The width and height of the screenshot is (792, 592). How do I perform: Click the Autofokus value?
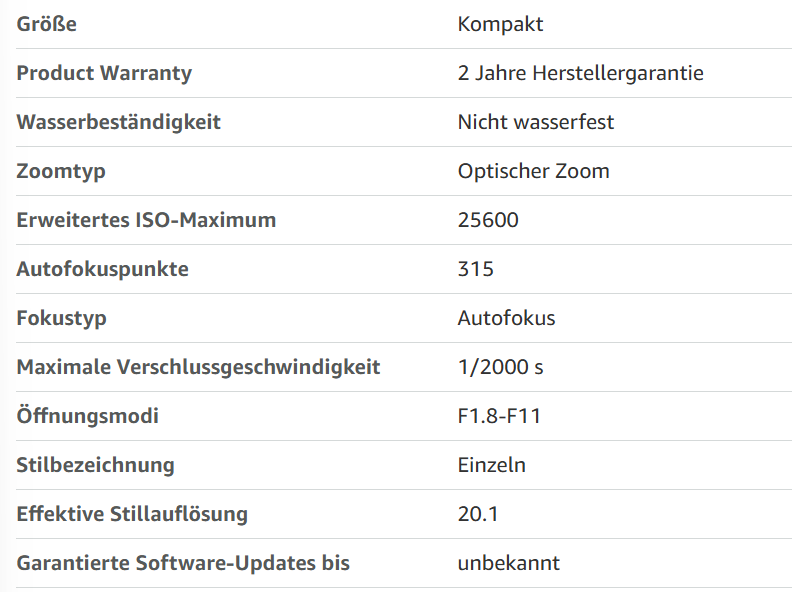pyautogui.click(x=506, y=318)
